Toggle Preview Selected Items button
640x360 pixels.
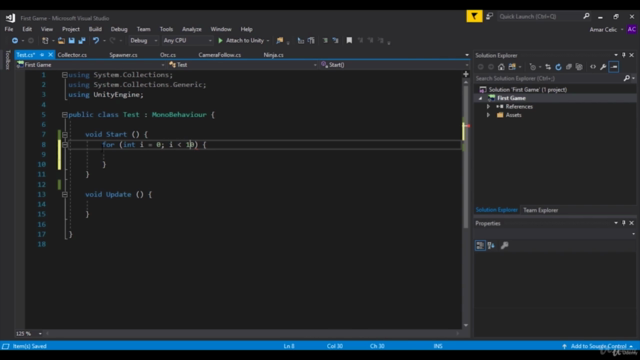[x=614, y=67]
